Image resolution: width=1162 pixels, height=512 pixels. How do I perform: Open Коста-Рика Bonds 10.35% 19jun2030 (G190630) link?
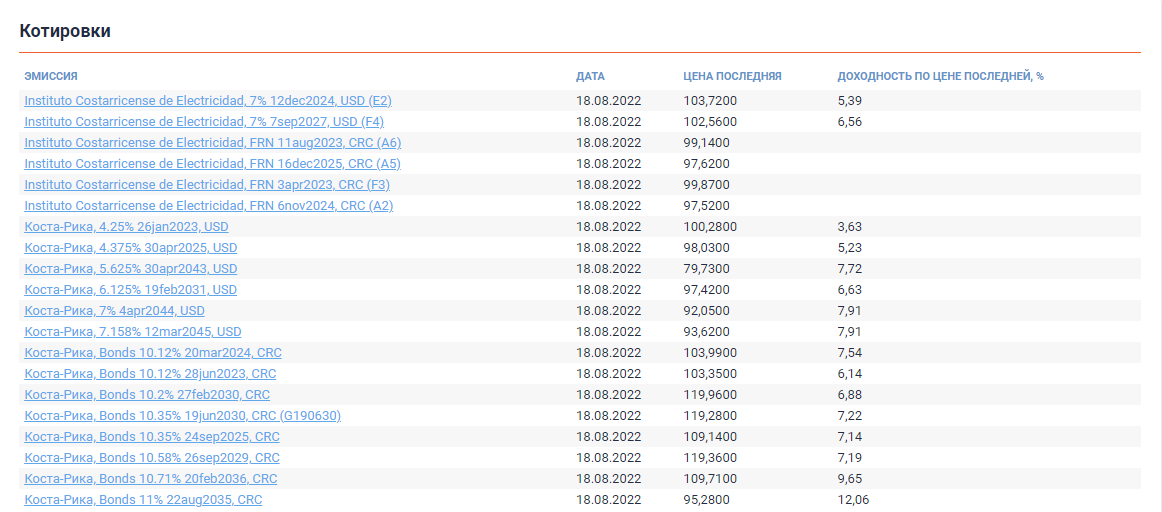pyautogui.click(x=182, y=416)
